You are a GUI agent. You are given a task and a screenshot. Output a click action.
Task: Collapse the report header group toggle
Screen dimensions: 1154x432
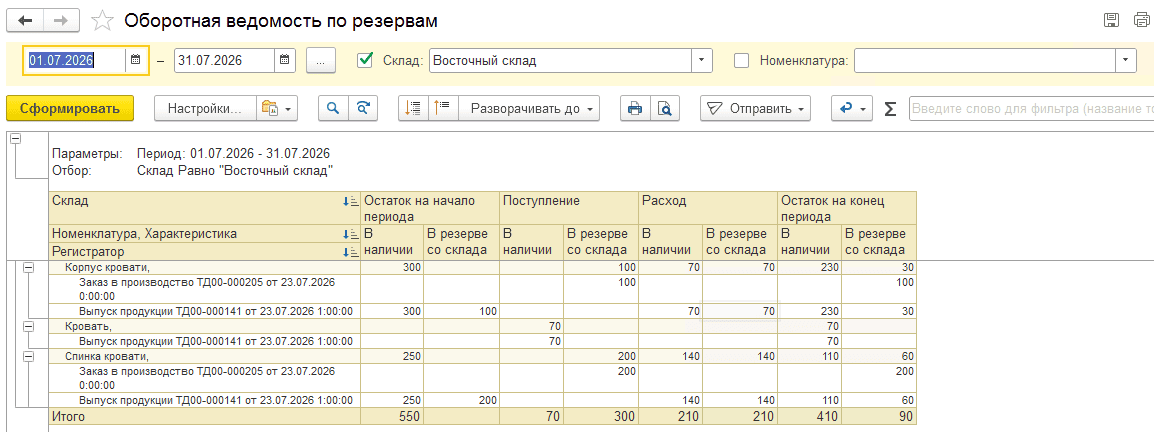[x=15, y=139]
